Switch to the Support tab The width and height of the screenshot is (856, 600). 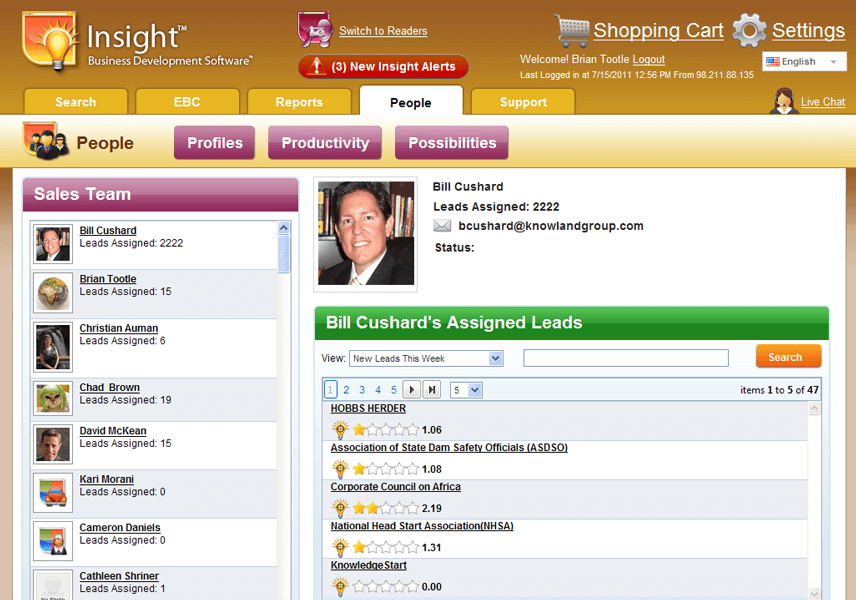pyautogui.click(x=523, y=102)
